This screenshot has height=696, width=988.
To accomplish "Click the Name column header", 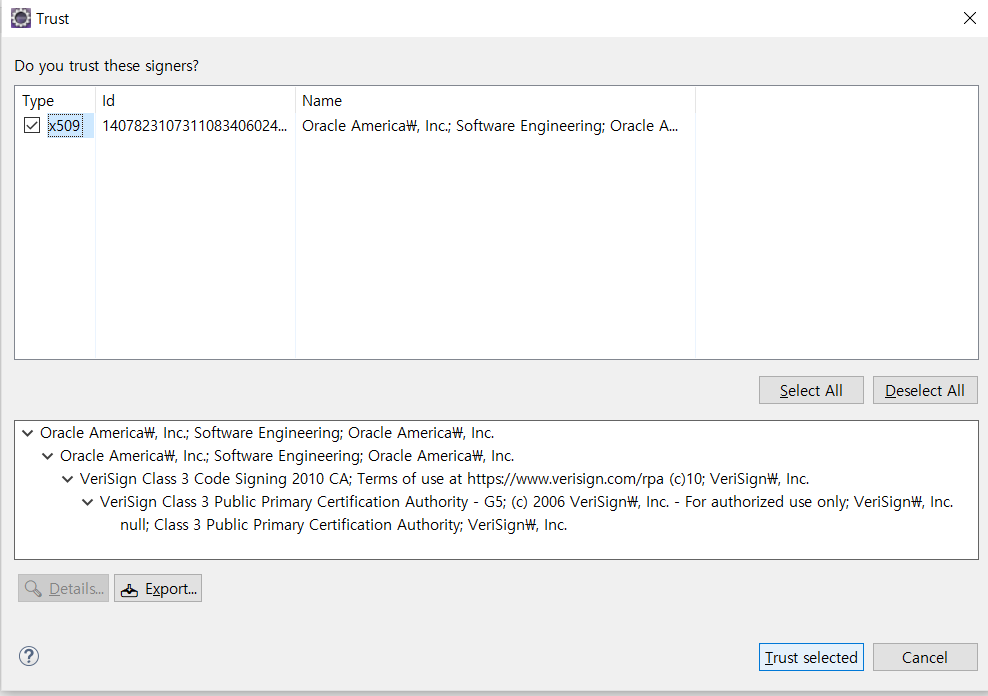I will [495, 101].
